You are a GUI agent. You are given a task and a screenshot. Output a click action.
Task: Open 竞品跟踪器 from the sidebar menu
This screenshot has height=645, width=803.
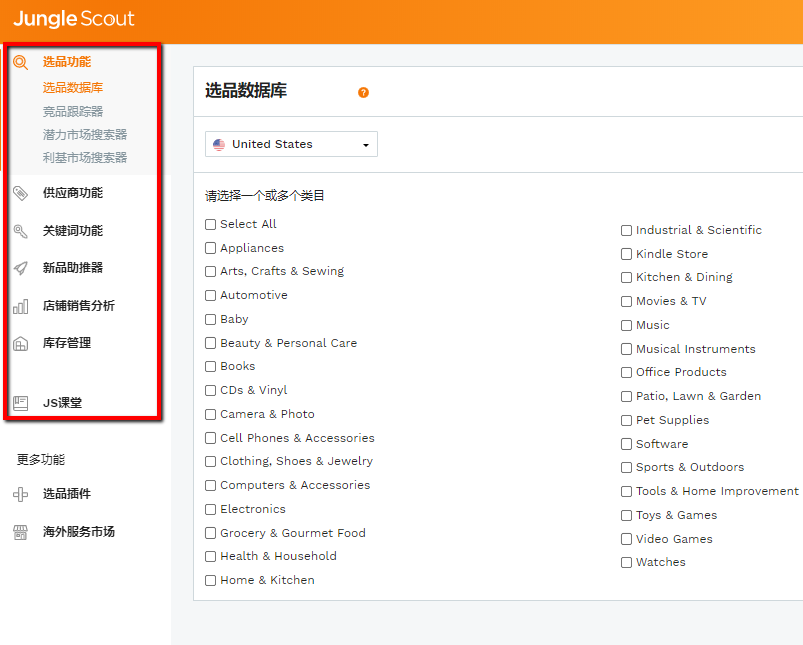coord(75,110)
